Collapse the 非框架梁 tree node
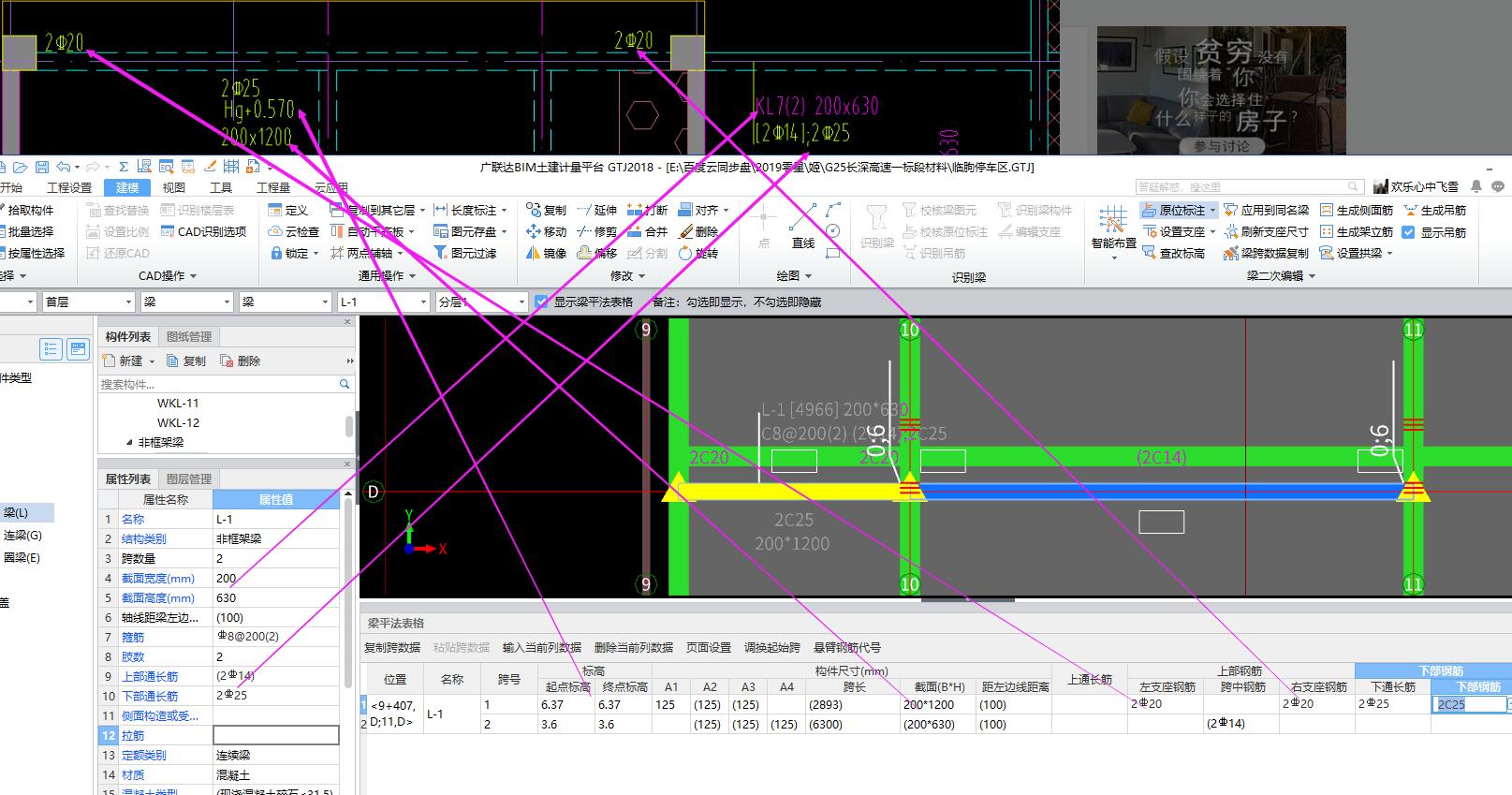This screenshot has height=795, width=1512. pyautogui.click(x=130, y=442)
